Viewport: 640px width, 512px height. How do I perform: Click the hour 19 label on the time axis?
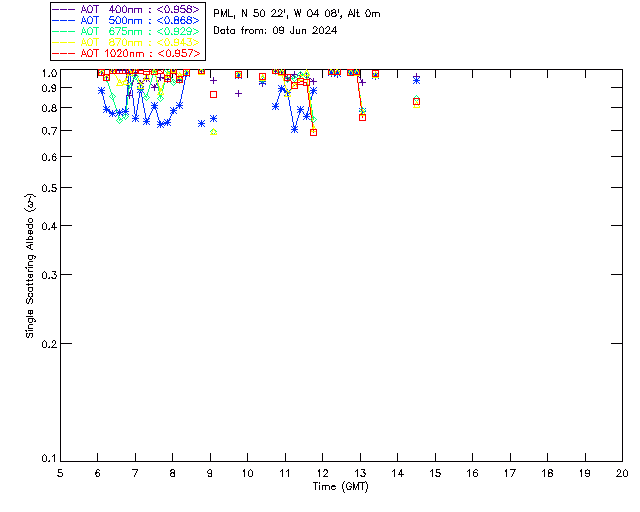585,473
